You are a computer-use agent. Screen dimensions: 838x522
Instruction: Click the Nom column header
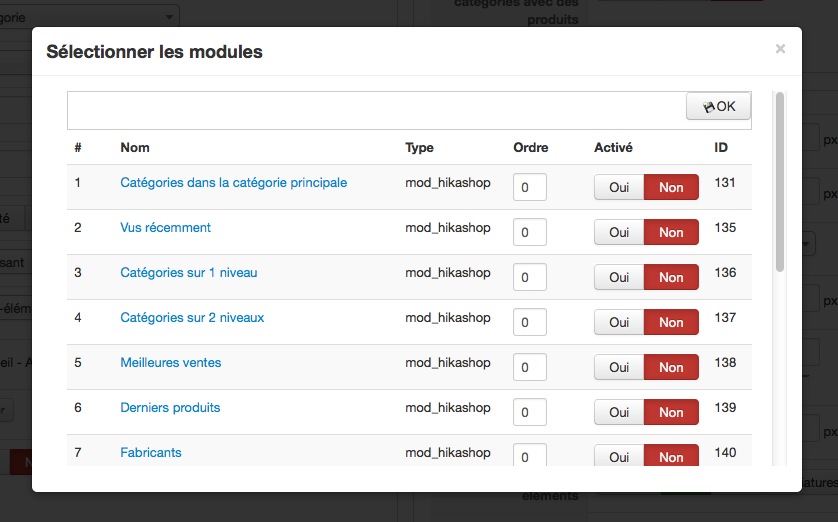pos(135,148)
